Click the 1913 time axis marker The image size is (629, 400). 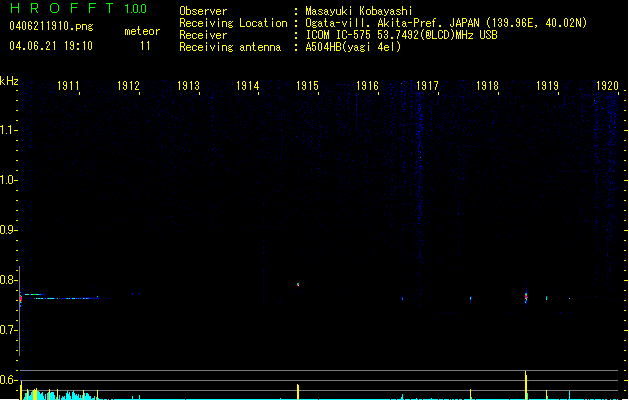tap(188, 86)
